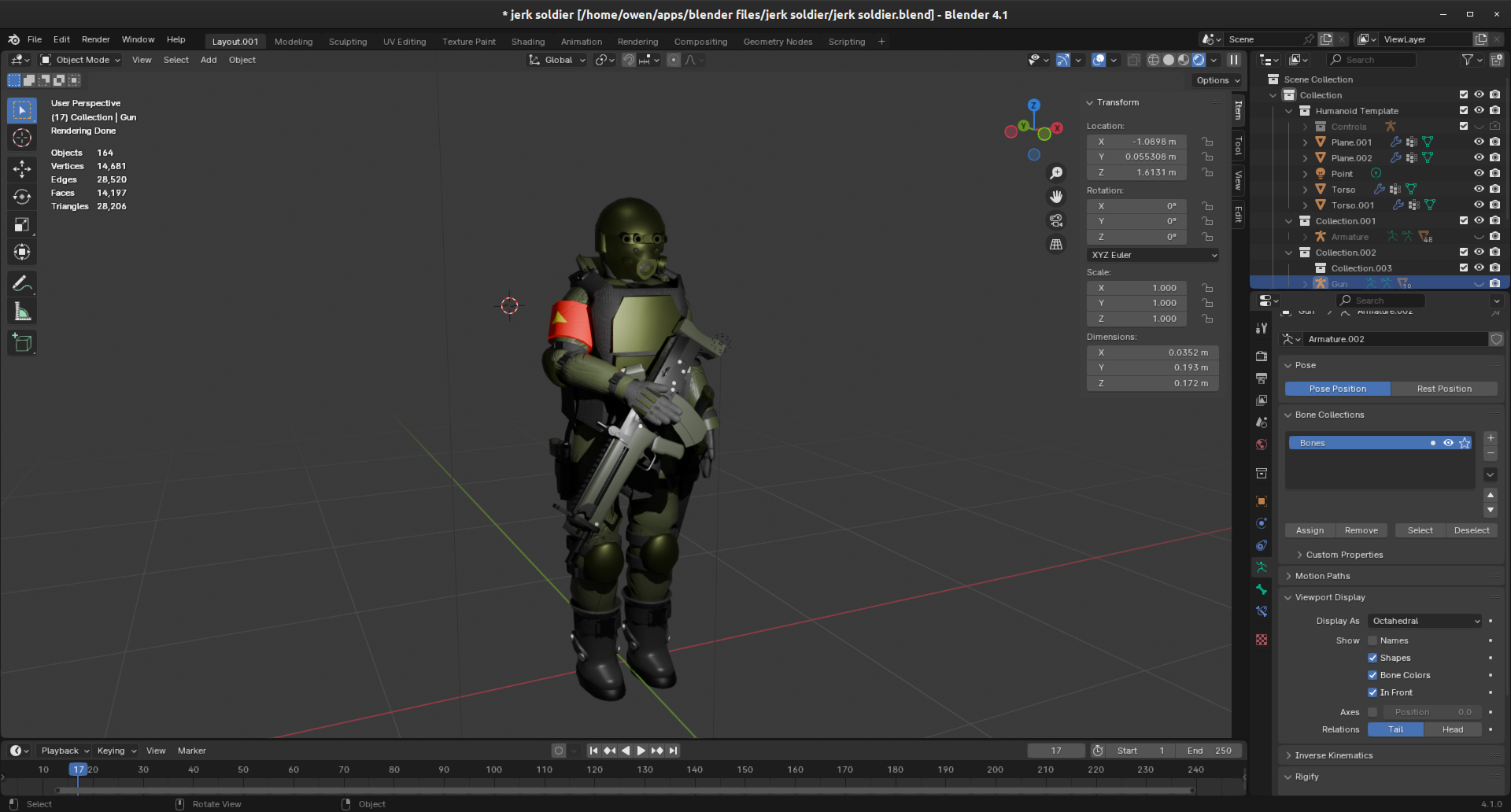Activate the Move tool
1511x812 pixels.
[22, 168]
